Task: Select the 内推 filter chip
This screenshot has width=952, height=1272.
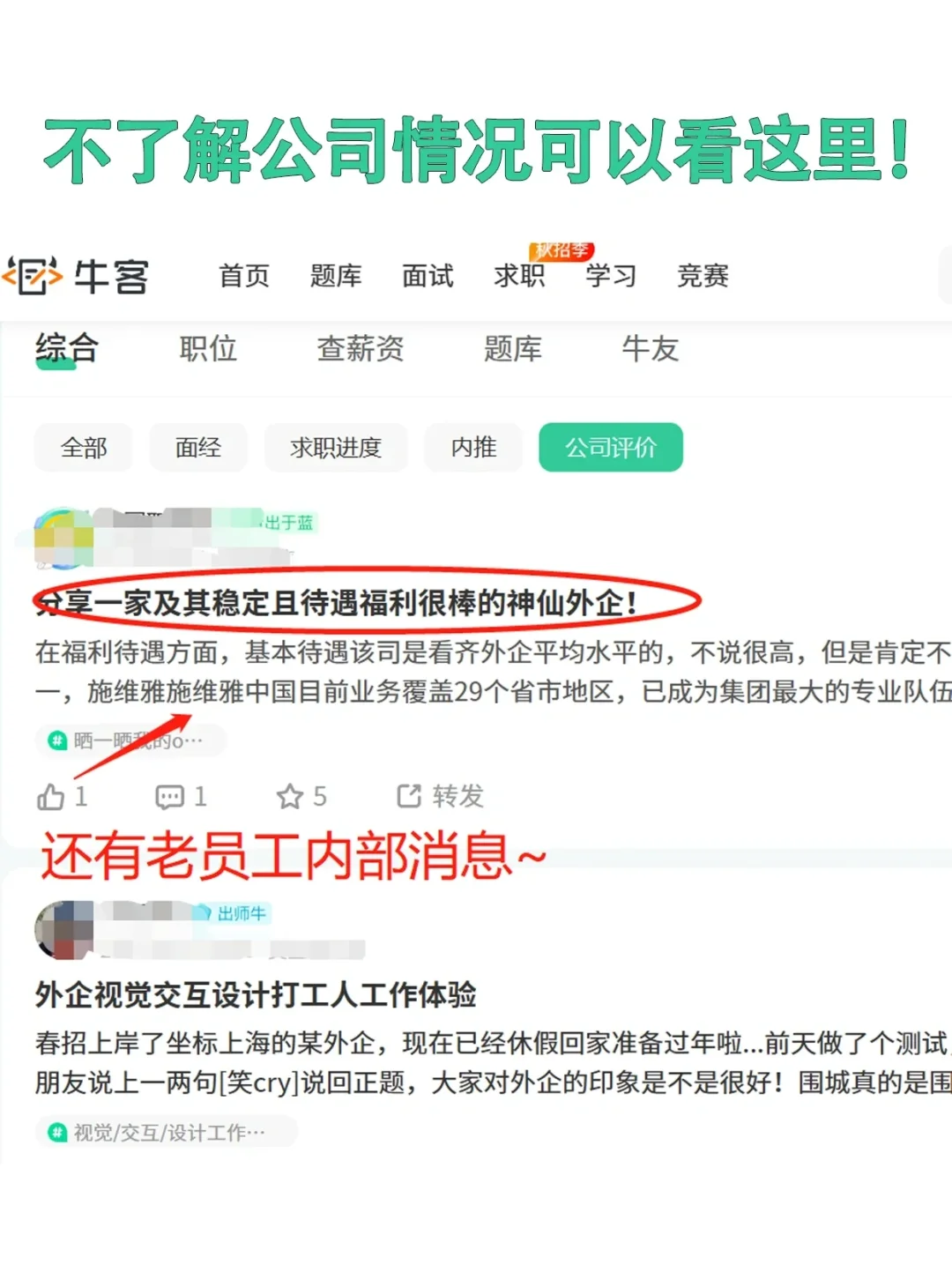Action: pyautogui.click(x=474, y=448)
